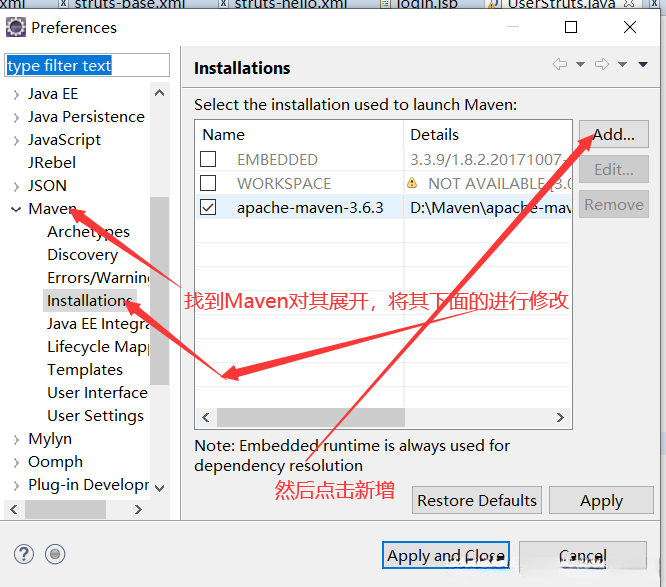Click the Remove button
666x587 pixels.
[614, 204]
